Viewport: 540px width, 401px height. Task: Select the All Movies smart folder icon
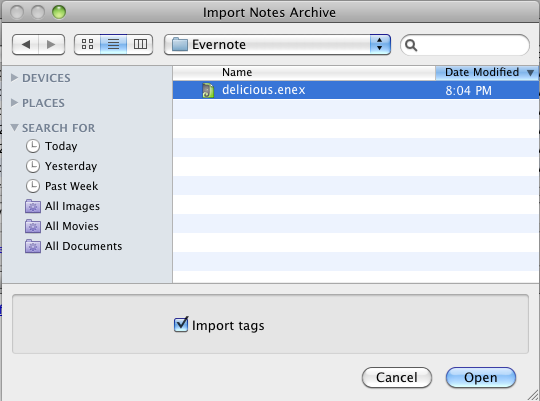[33, 226]
